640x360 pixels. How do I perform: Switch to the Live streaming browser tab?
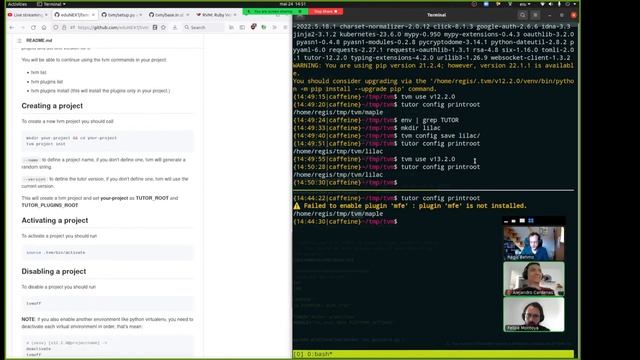point(28,15)
